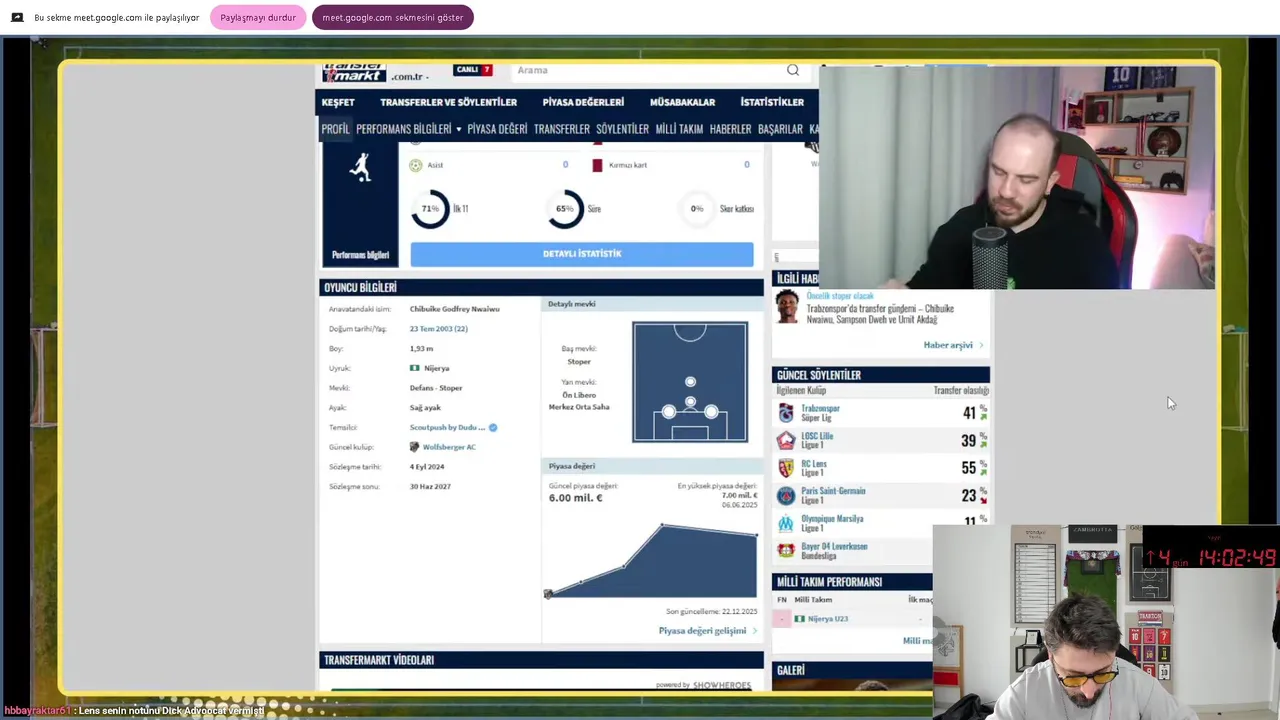Image resolution: width=1280 pixels, height=720 pixels.
Task: Open the Trabzonspor rumour link
Action: [x=820, y=408]
